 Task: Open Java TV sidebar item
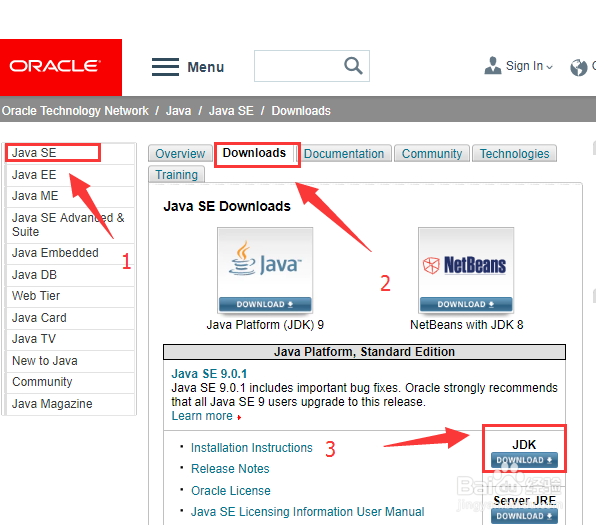point(70,339)
